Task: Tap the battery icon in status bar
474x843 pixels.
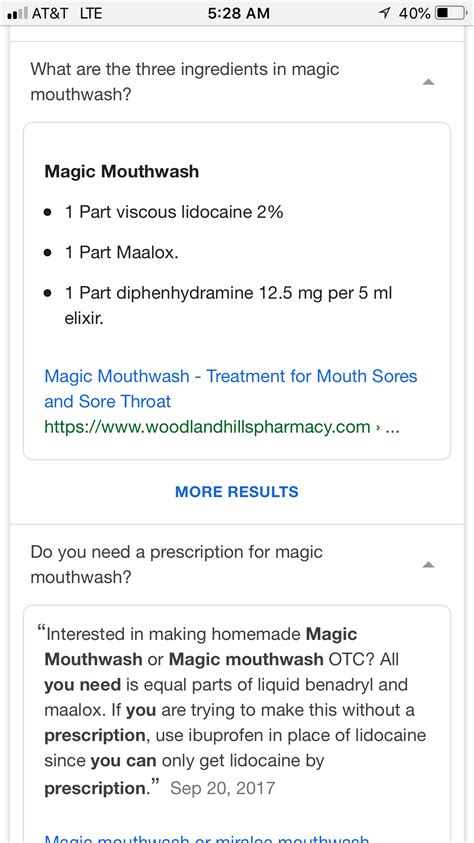Action: click(450, 13)
